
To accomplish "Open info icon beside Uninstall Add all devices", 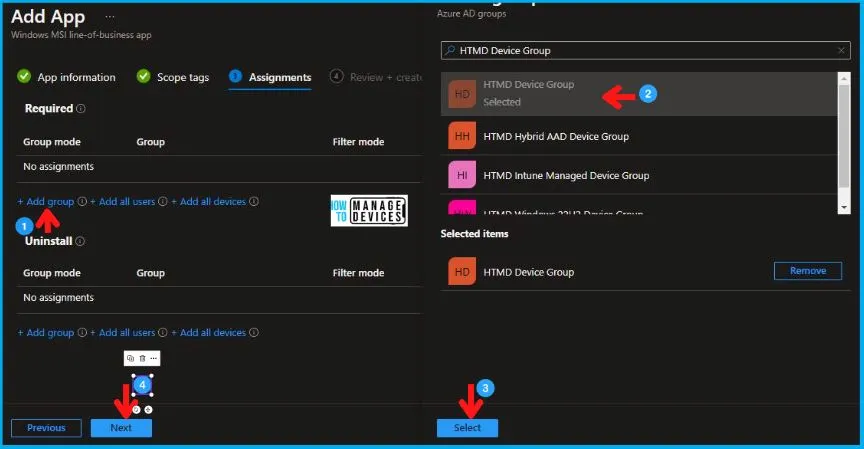I will (253, 333).
